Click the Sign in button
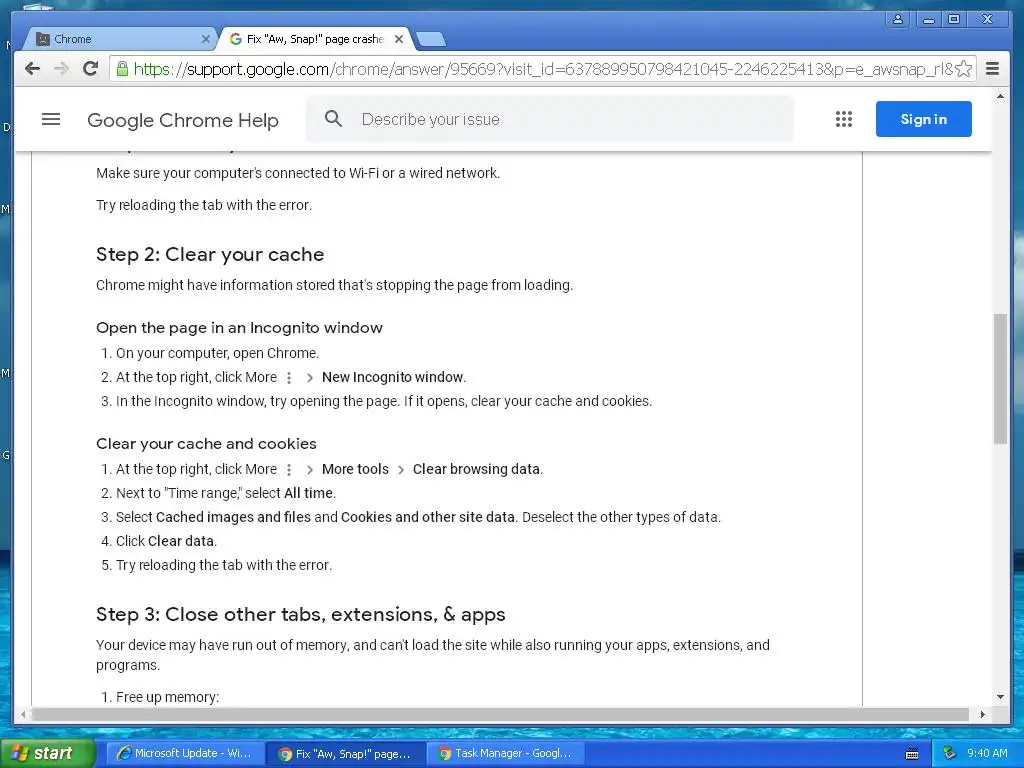 [923, 119]
